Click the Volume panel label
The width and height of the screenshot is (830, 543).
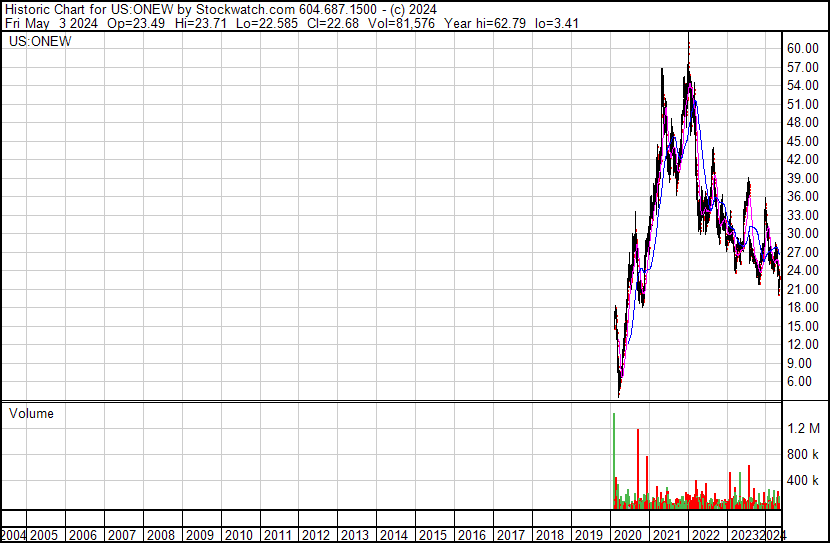[31, 413]
